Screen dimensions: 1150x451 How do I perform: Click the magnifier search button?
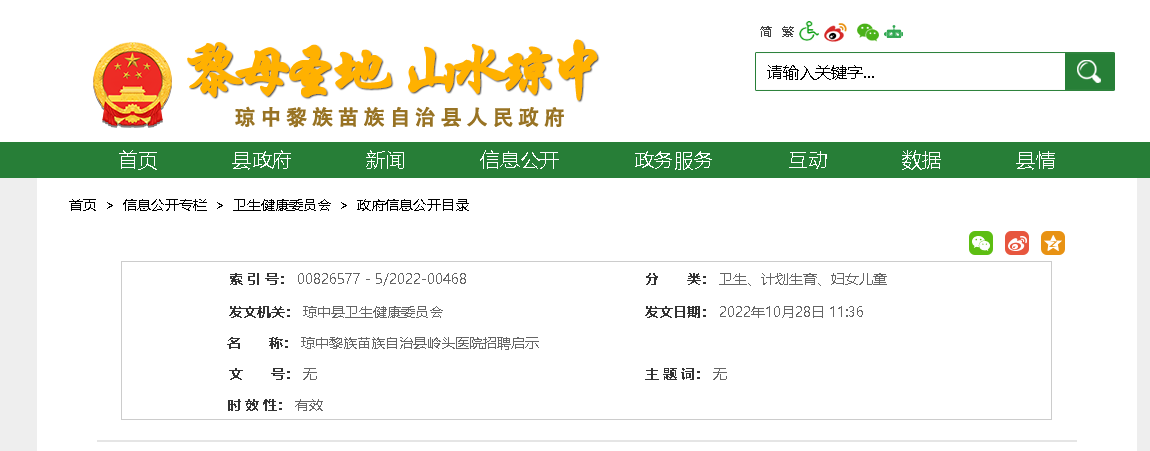pyautogui.click(x=1090, y=71)
